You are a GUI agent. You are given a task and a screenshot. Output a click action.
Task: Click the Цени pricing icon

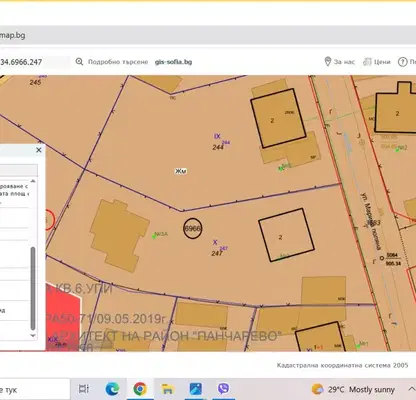point(367,62)
